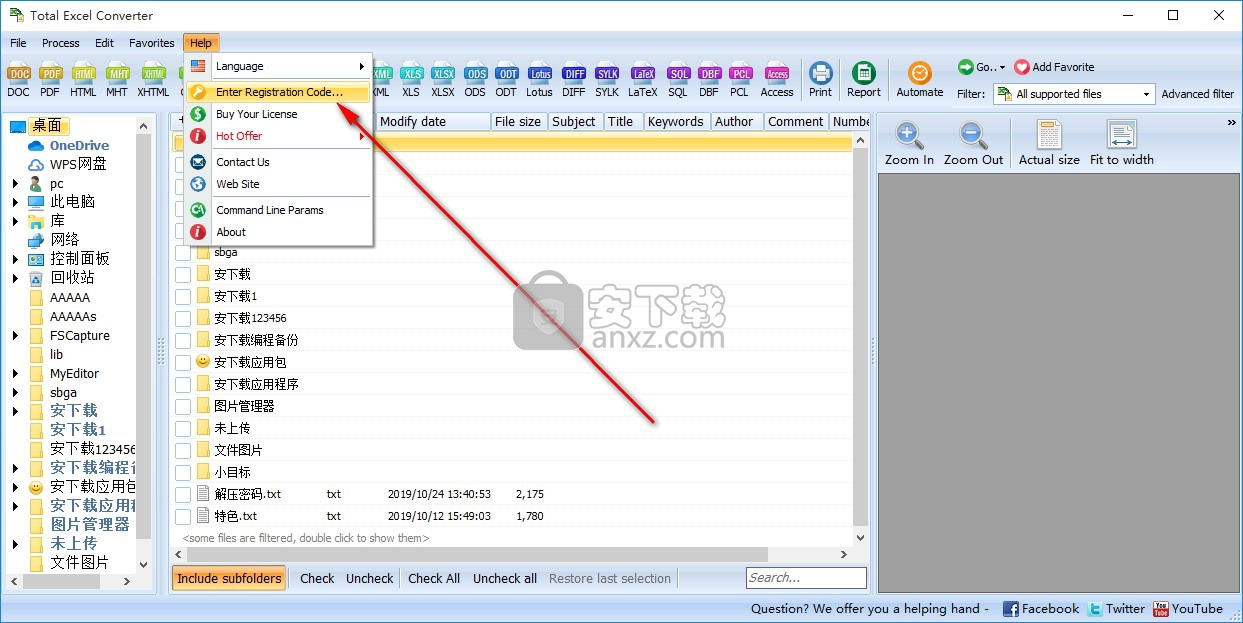The height and width of the screenshot is (623, 1243).
Task: Convert to Lotus format icon
Action: 540,80
